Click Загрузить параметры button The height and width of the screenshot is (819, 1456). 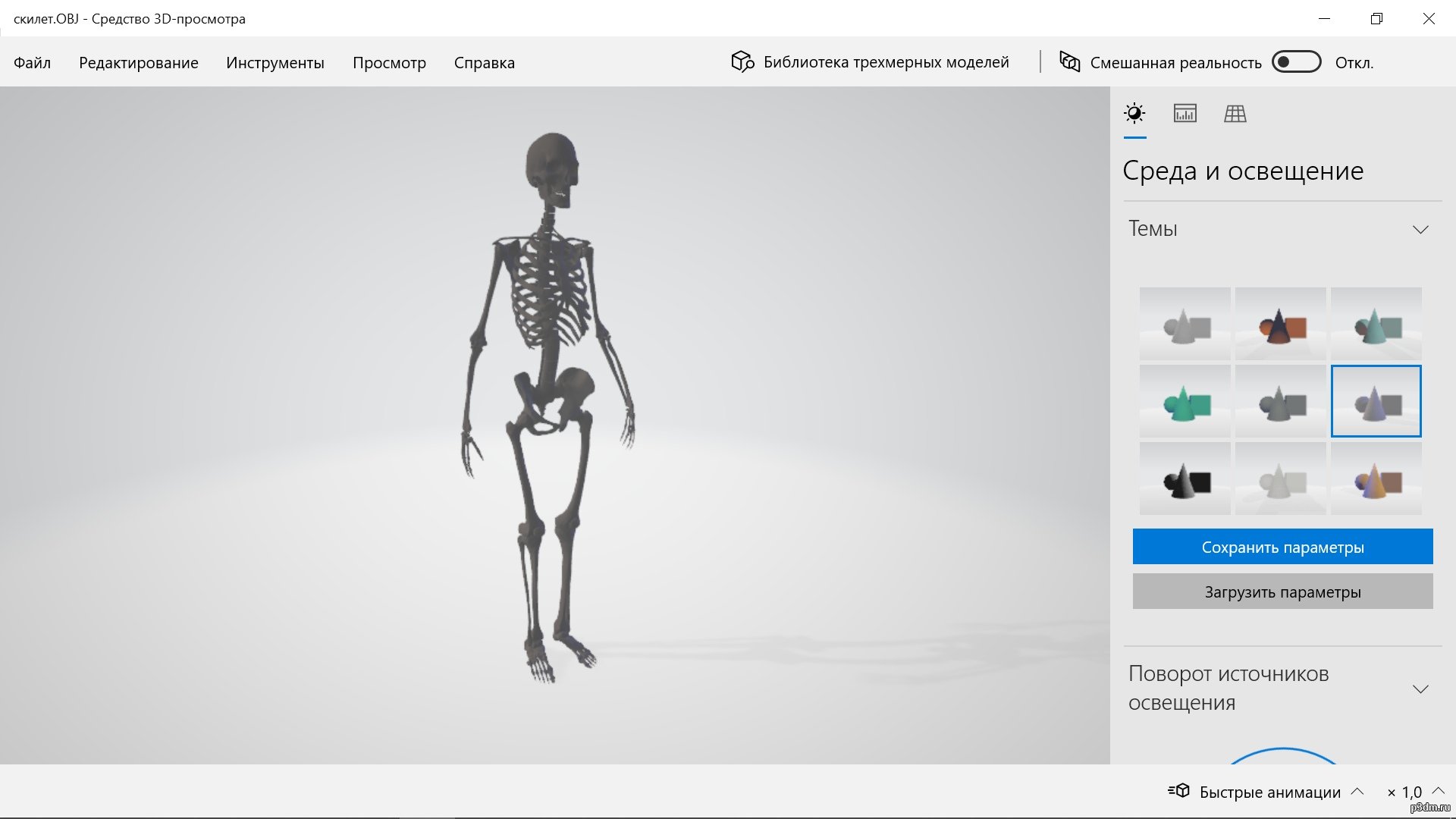coord(1282,591)
